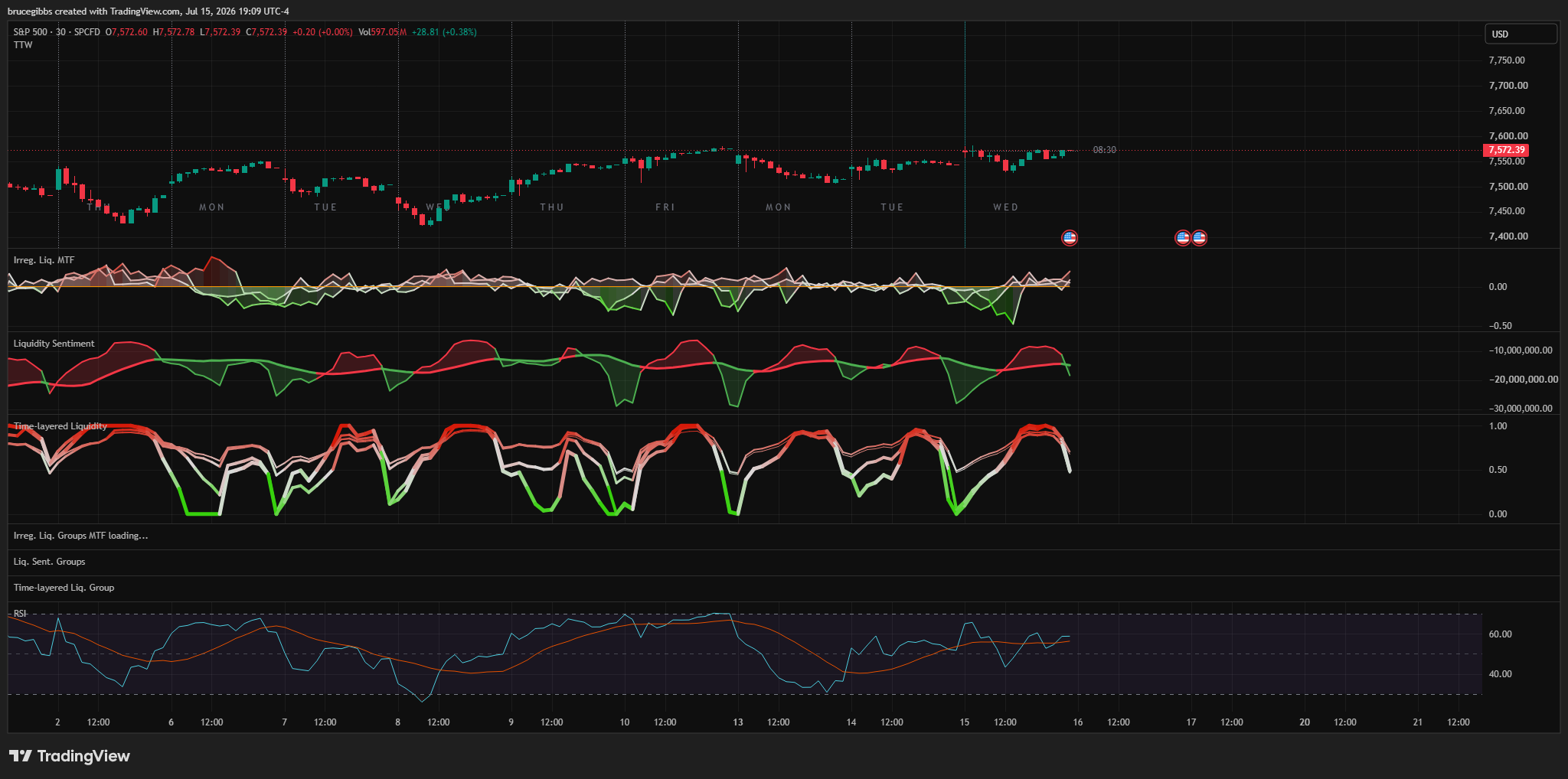This screenshot has width=1568, height=779.
Task: Click the -10,000,000.00 Liquidity Sentiment scale value
Action: (1521, 350)
